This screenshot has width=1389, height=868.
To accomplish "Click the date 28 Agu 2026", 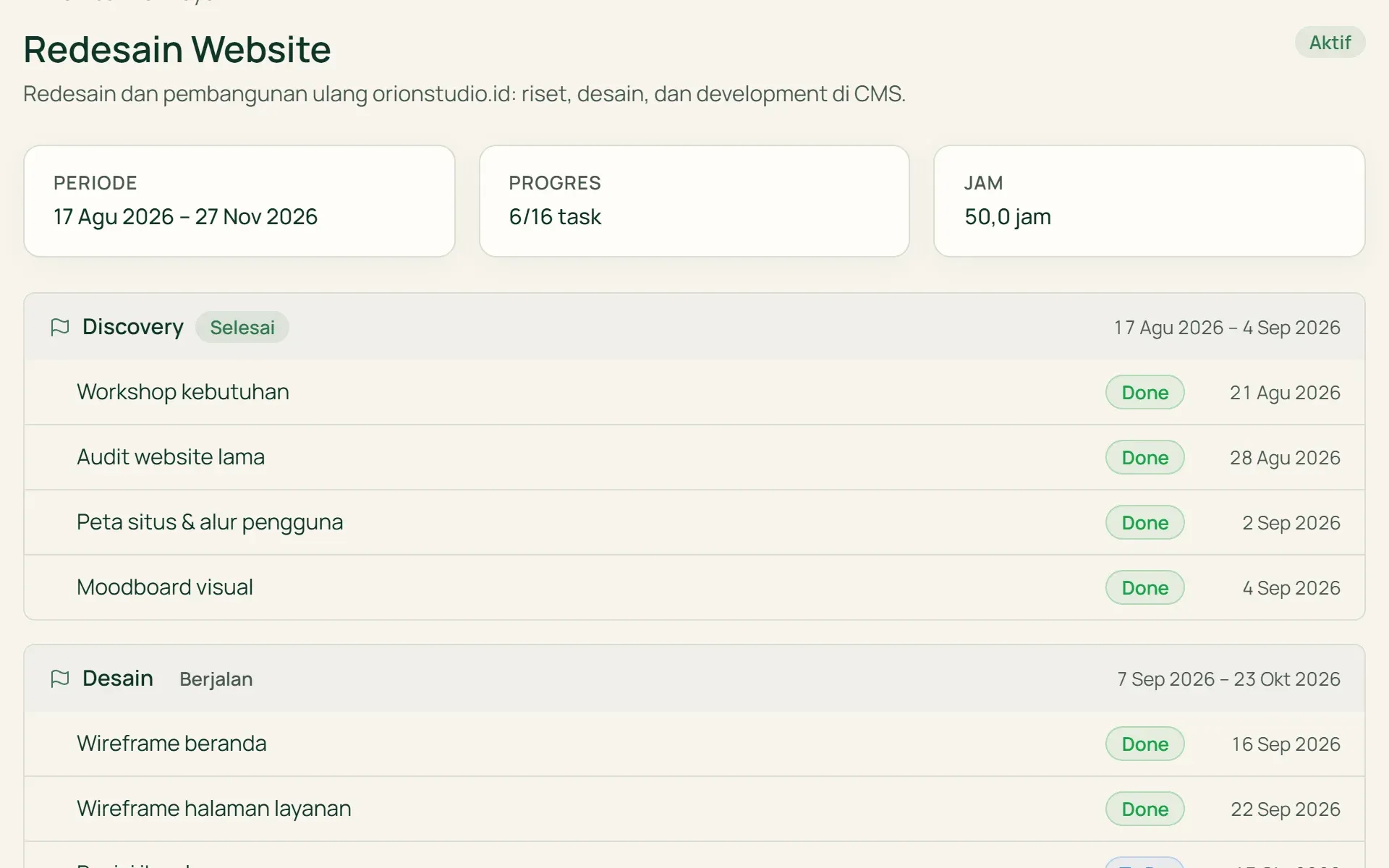I will click(1285, 458).
